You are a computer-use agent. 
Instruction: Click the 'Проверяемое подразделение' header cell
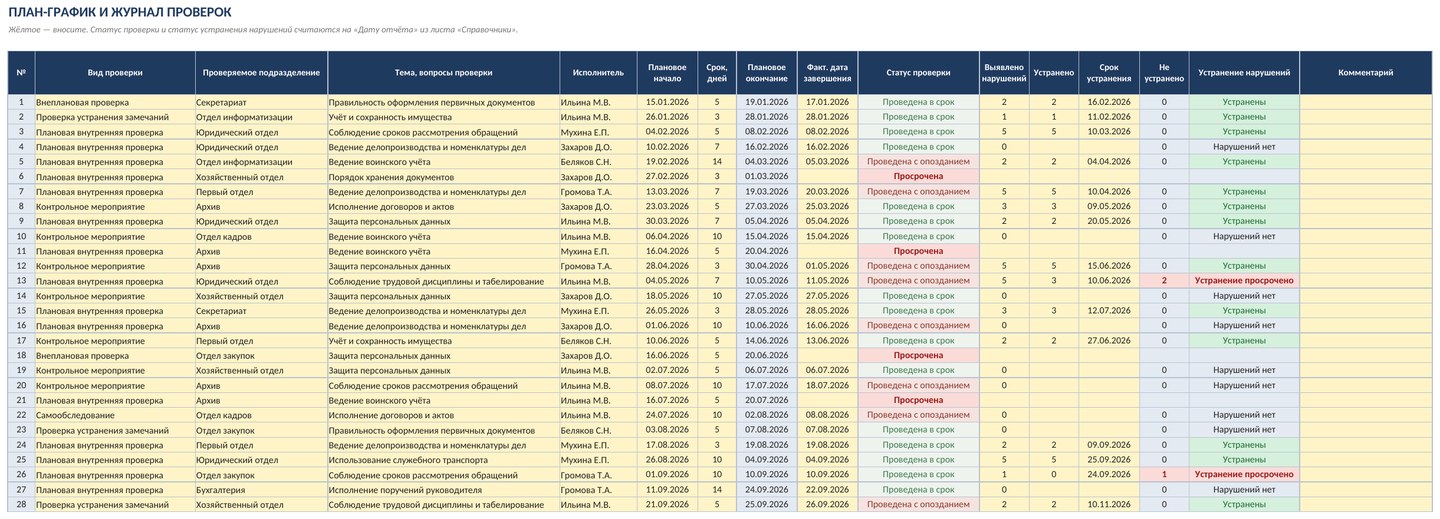point(261,73)
